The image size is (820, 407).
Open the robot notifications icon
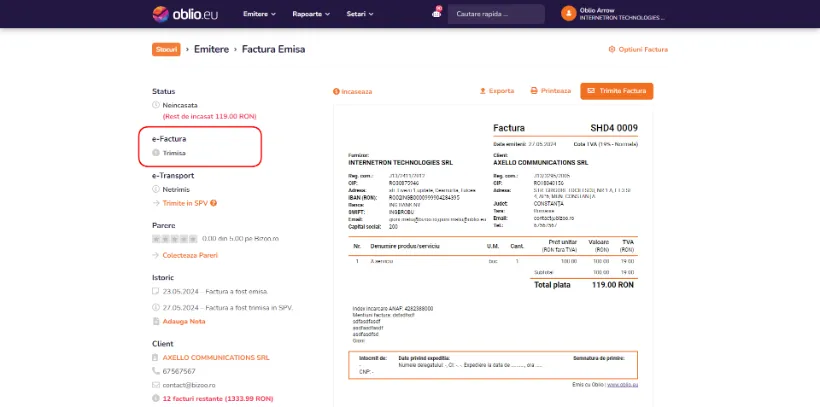(x=437, y=13)
